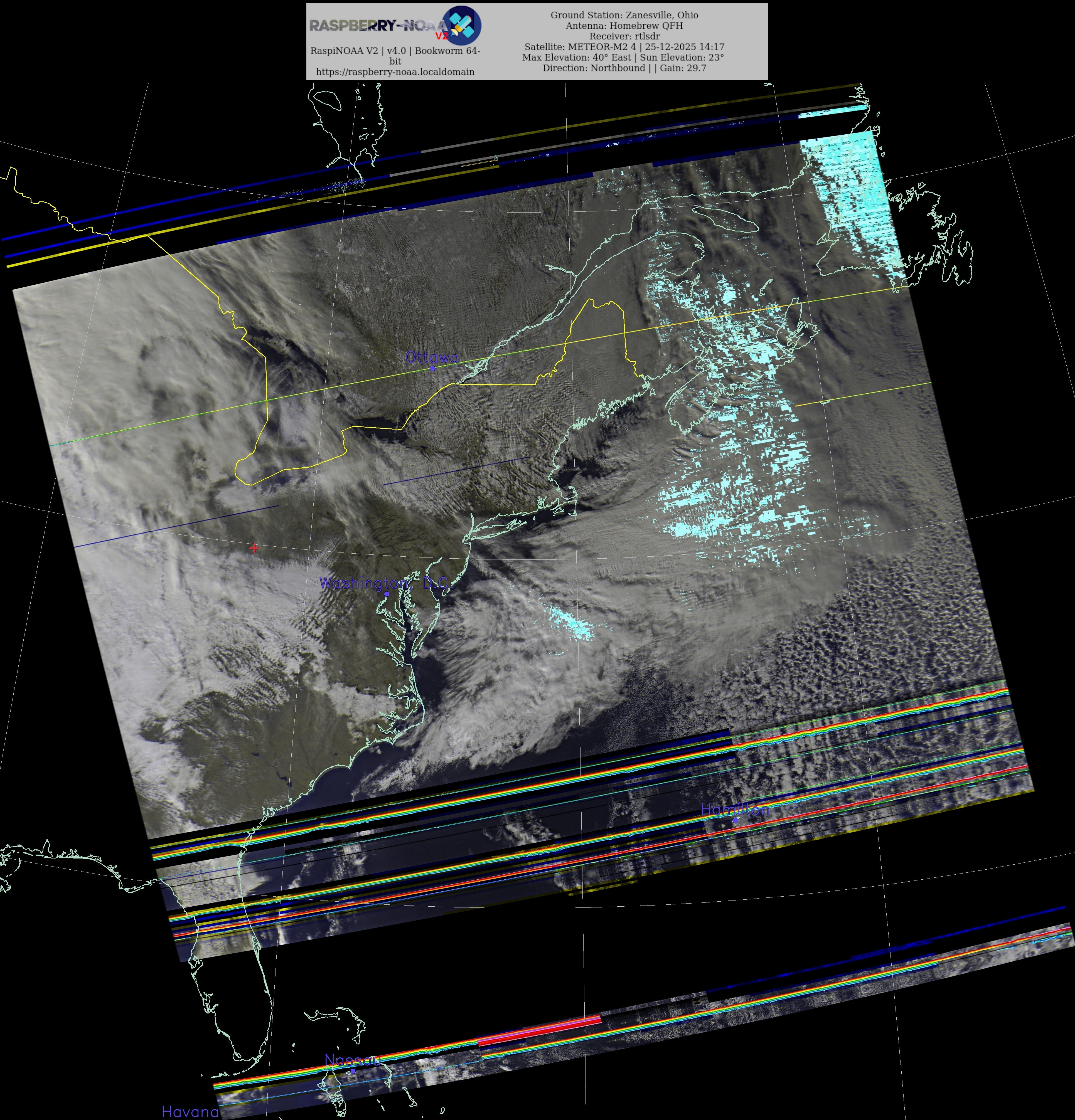Image resolution: width=1075 pixels, height=1120 pixels.
Task: Click the Ottawa map label
Action: [432, 358]
